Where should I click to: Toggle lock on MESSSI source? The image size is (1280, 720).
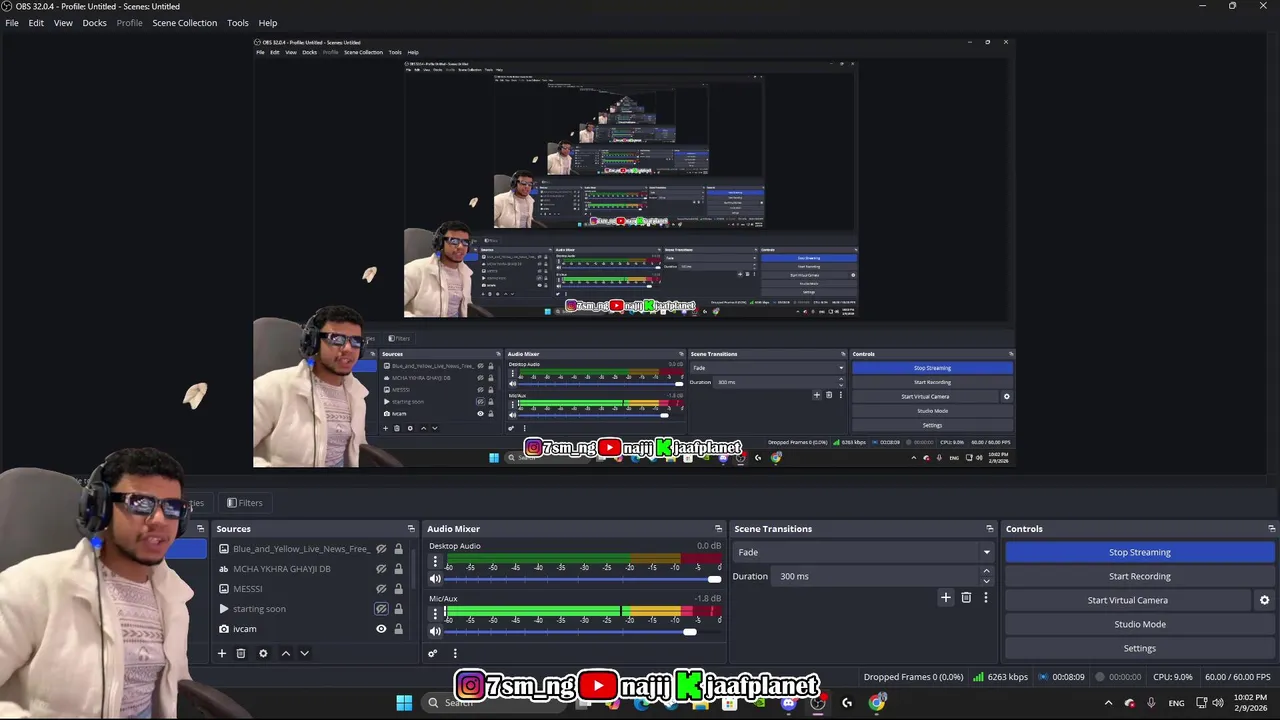(398, 589)
